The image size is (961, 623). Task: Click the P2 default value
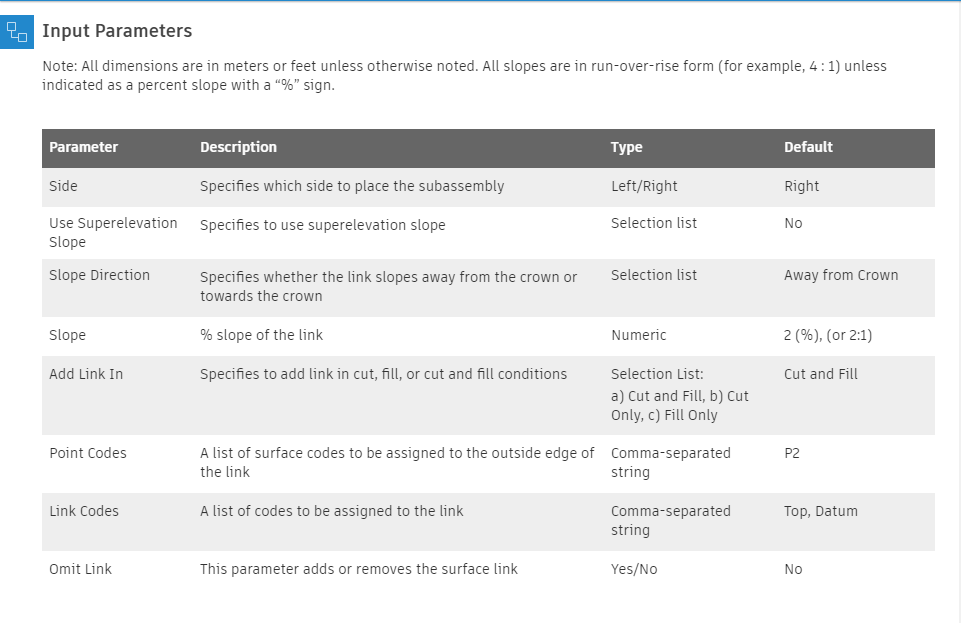792,453
